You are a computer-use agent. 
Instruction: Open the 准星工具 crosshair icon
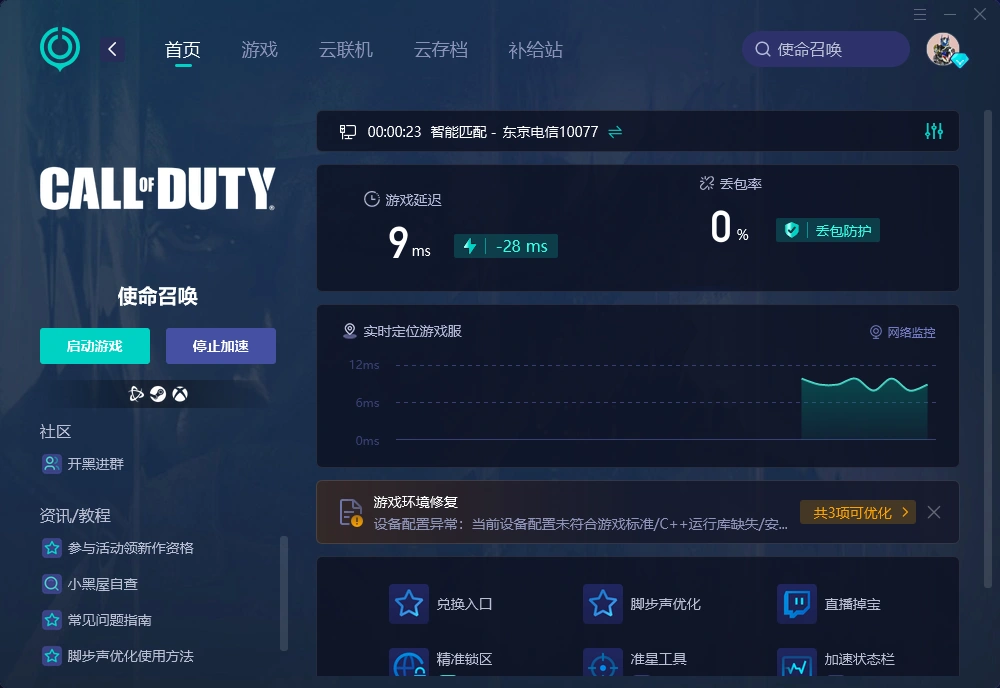pyautogui.click(x=603, y=662)
